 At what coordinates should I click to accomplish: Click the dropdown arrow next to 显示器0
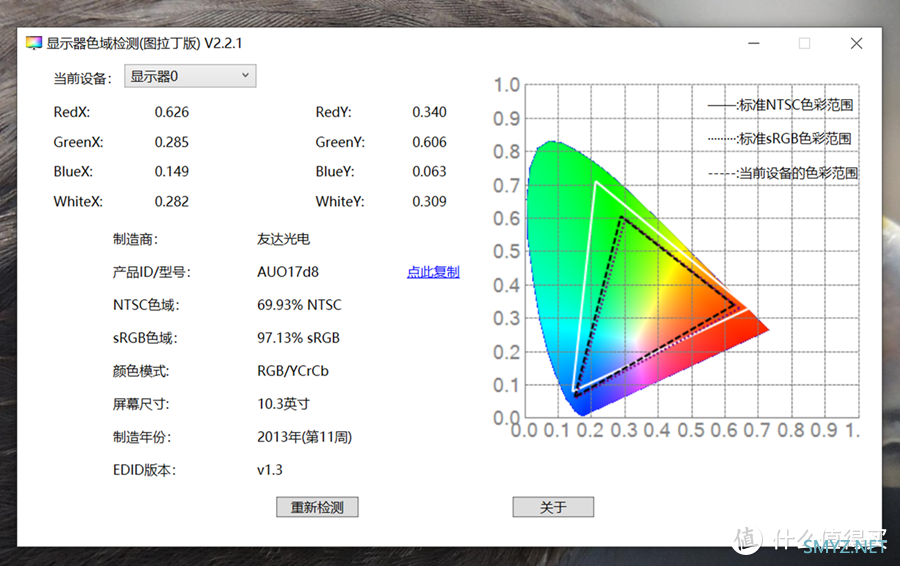[245, 76]
